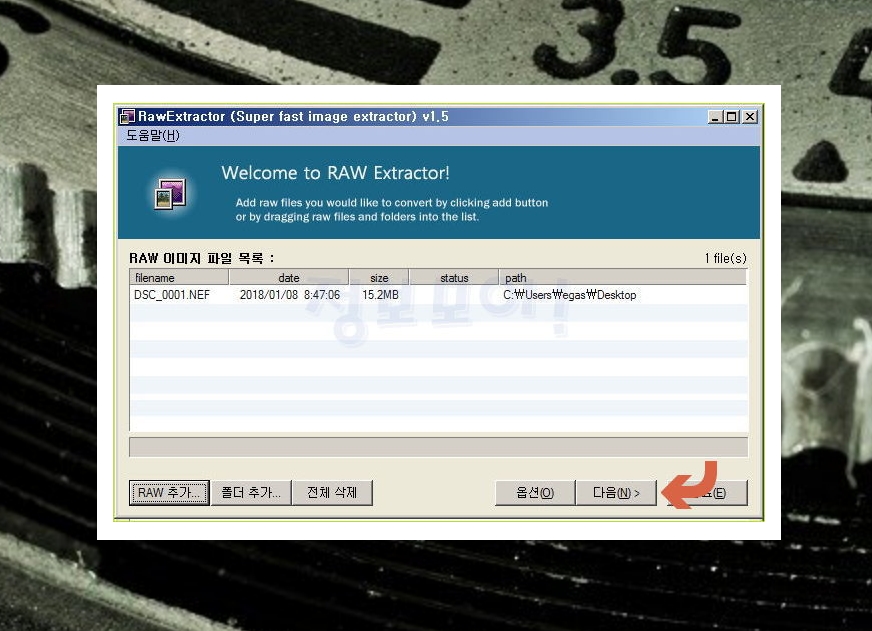This screenshot has width=872, height=631.
Task: Close the RawExtractor window
Action: point(750,117)
